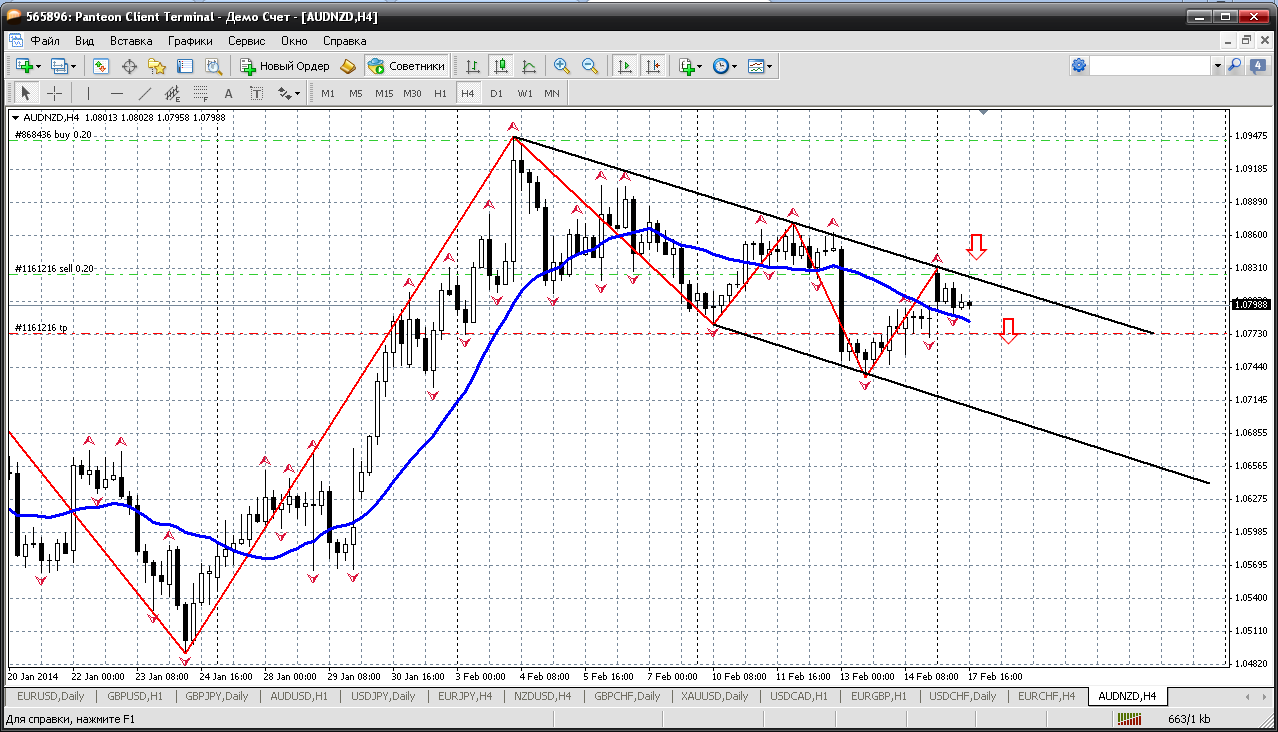Pick the vertical line drawing tool
The width and height of the screenshot is (1278, 732).
88,93
